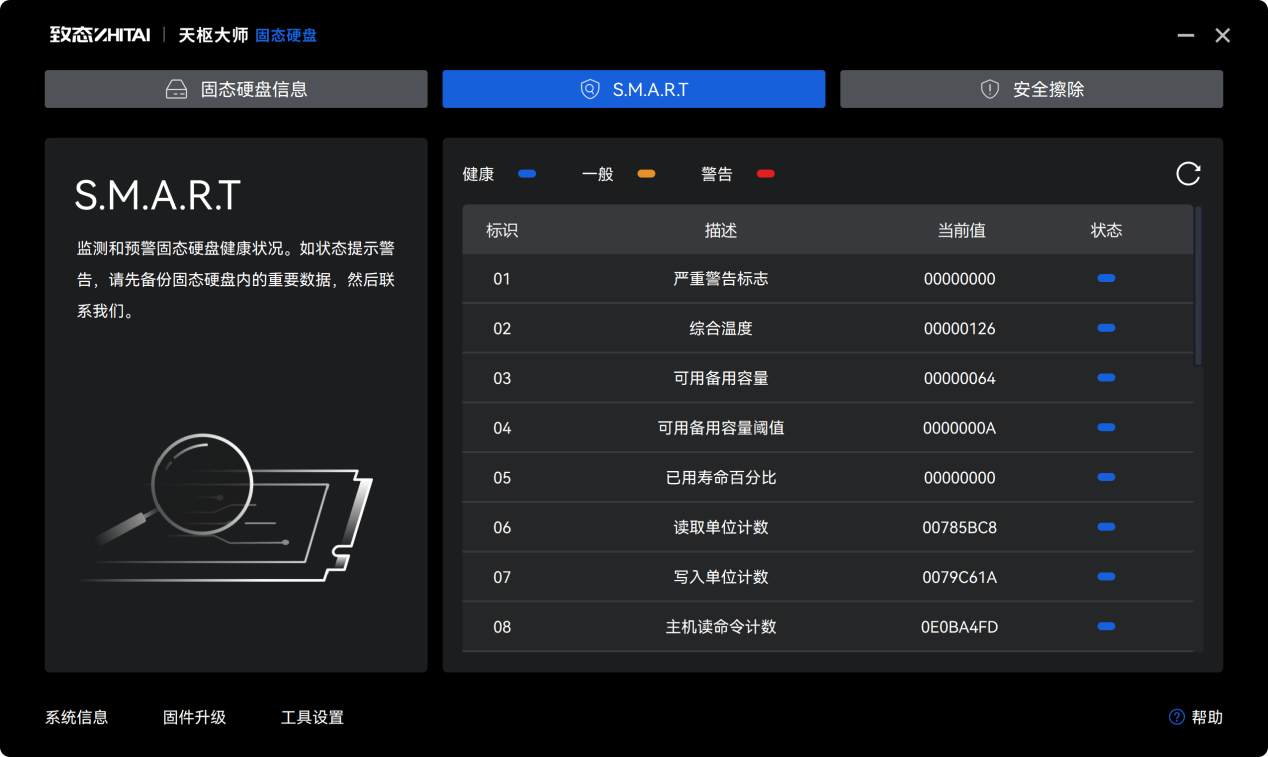Click the red 警告 legend indicator
The height and width of the screenshot is (757, 1268).
pyautogui.click(x=765, y=174)
